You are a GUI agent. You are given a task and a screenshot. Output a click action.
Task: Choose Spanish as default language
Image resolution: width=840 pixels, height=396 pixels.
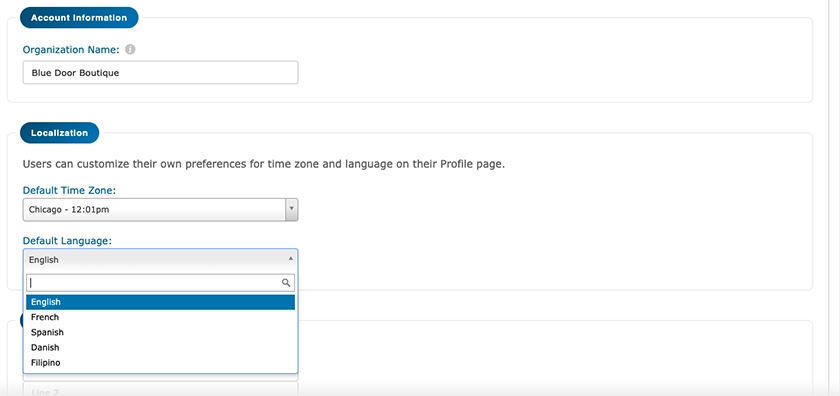tap(160, 332)
